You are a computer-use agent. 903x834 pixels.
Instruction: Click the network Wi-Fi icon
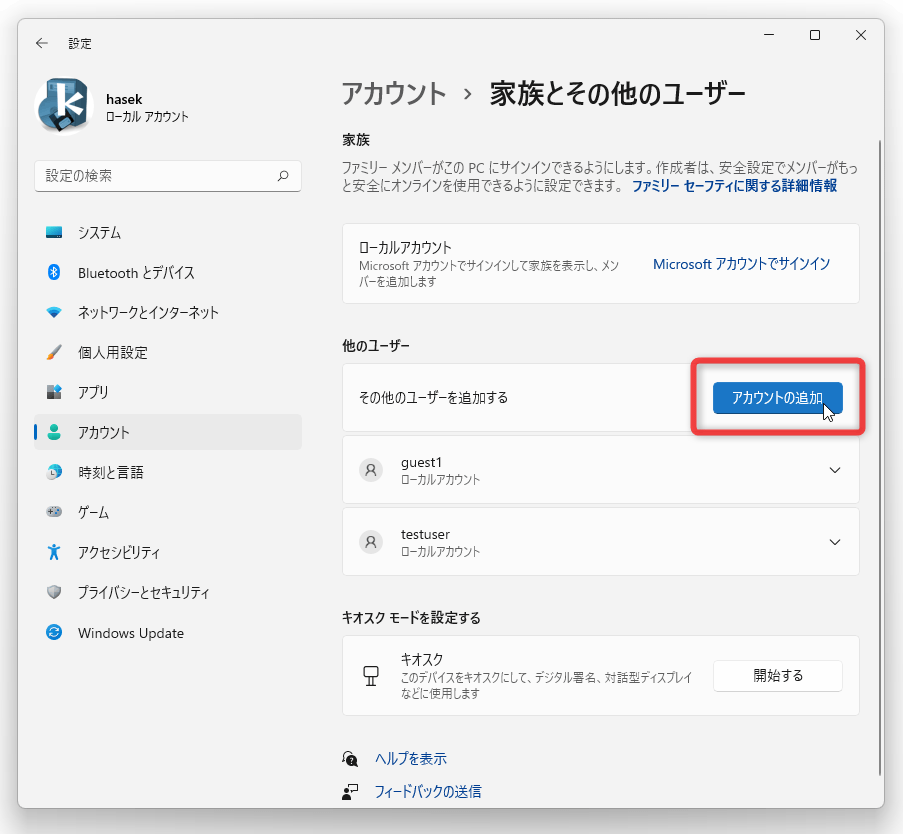(x=54, y=313)
